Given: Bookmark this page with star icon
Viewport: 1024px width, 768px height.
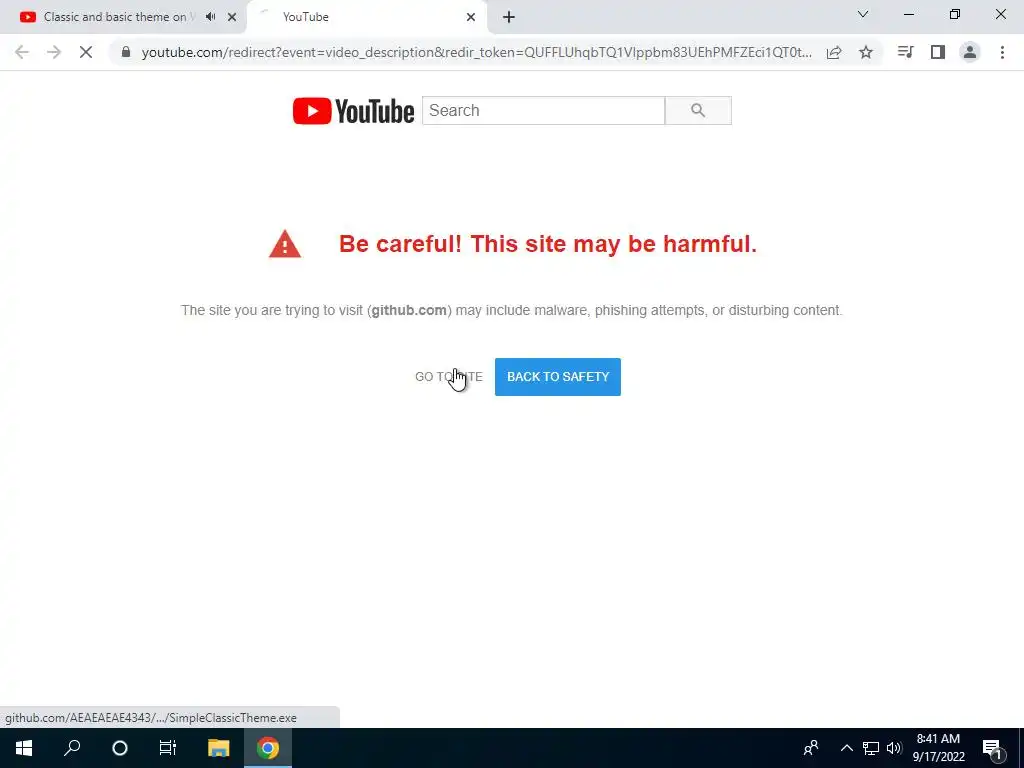Looking at the screenshot, I should [866, 52].
